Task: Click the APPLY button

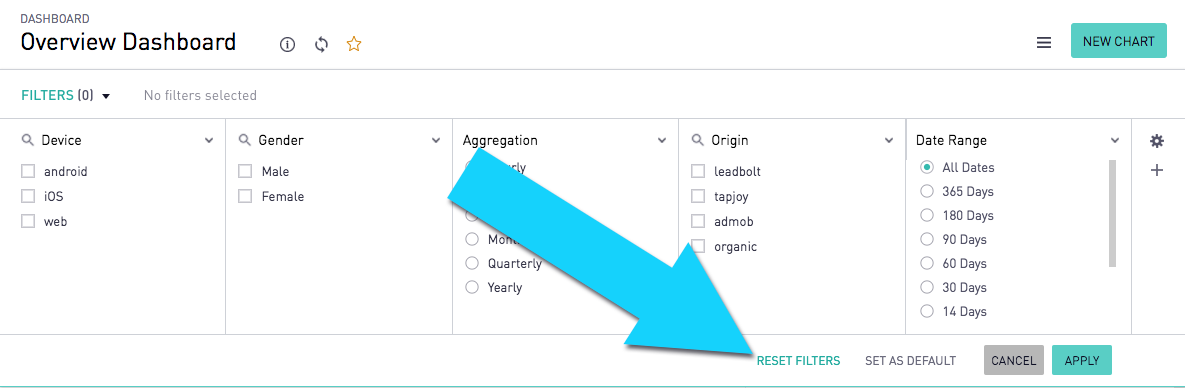Action: click(x=1082, y=360)
